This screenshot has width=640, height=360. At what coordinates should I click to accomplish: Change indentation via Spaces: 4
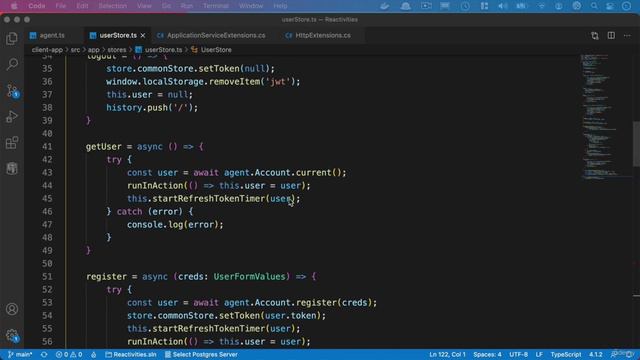click(487, 354)
